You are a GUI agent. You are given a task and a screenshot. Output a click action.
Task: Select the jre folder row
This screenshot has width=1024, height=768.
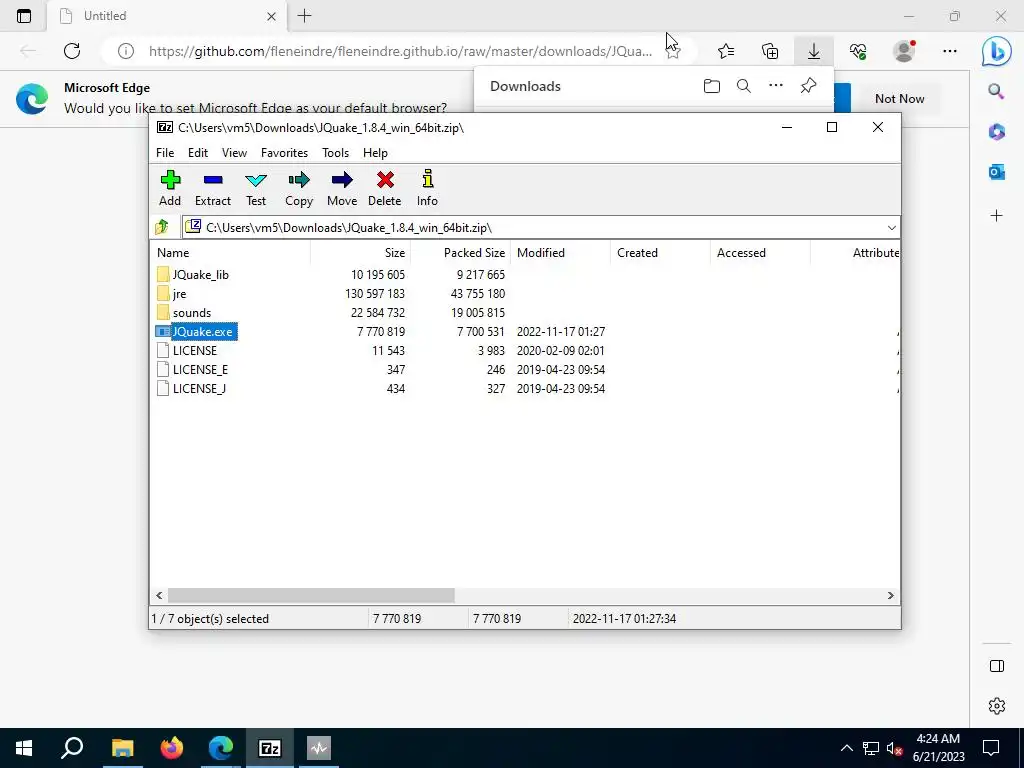point(172,293)
